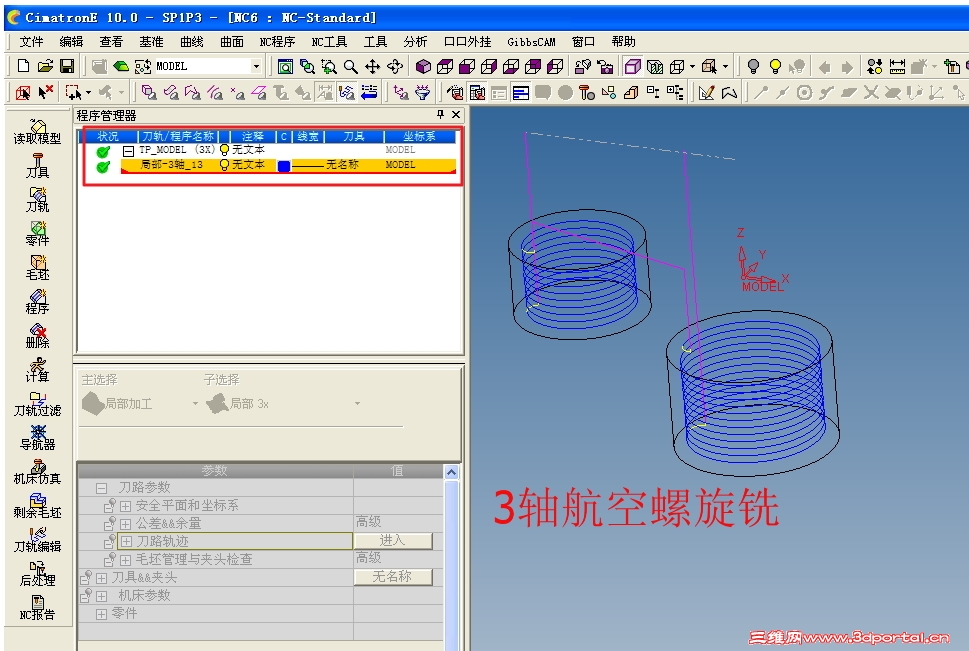Toggle the shaded render mode cube button

(632, 66)
